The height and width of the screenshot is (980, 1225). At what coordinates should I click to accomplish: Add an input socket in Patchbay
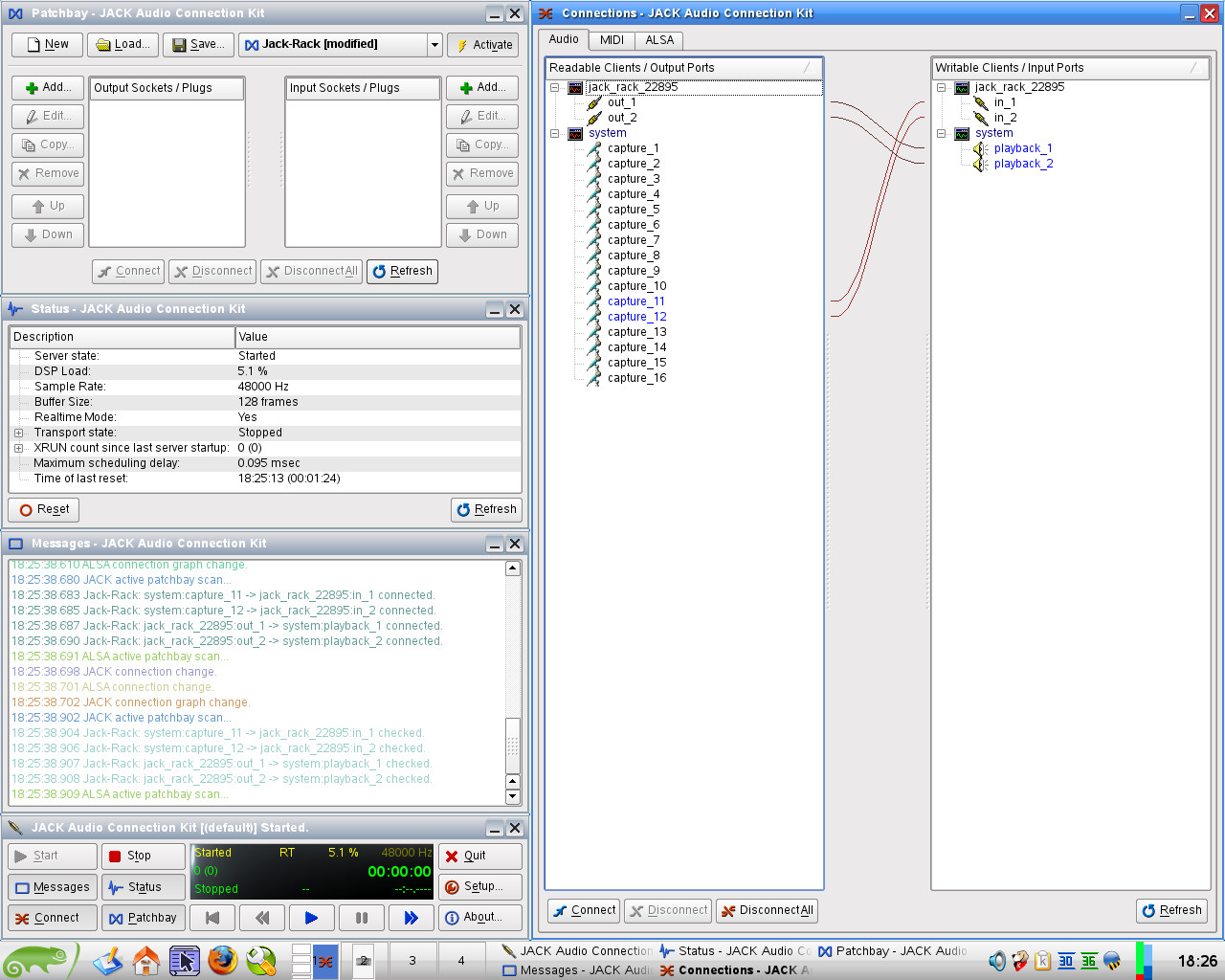tap(482, 87)
